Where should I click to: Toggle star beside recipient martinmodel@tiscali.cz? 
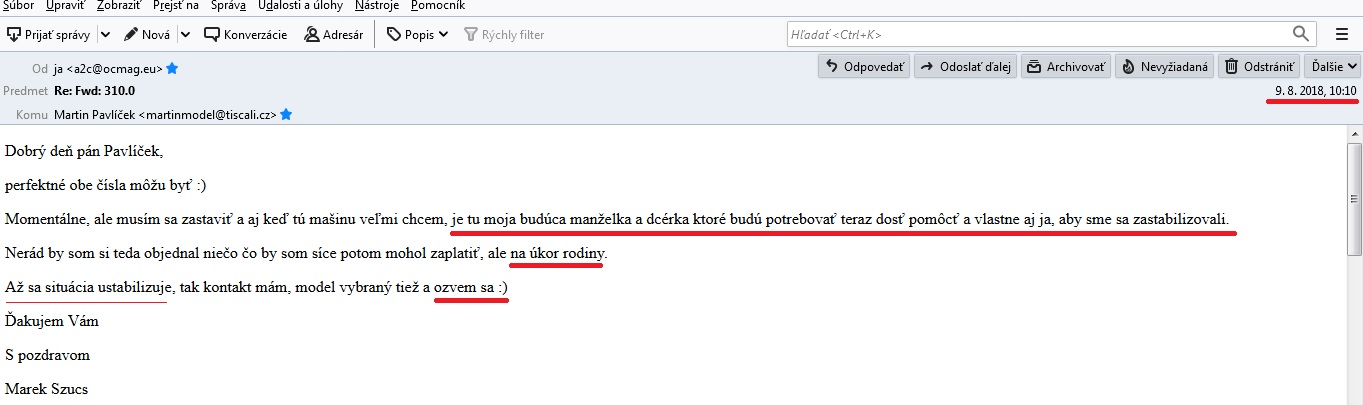click(286, 115)
